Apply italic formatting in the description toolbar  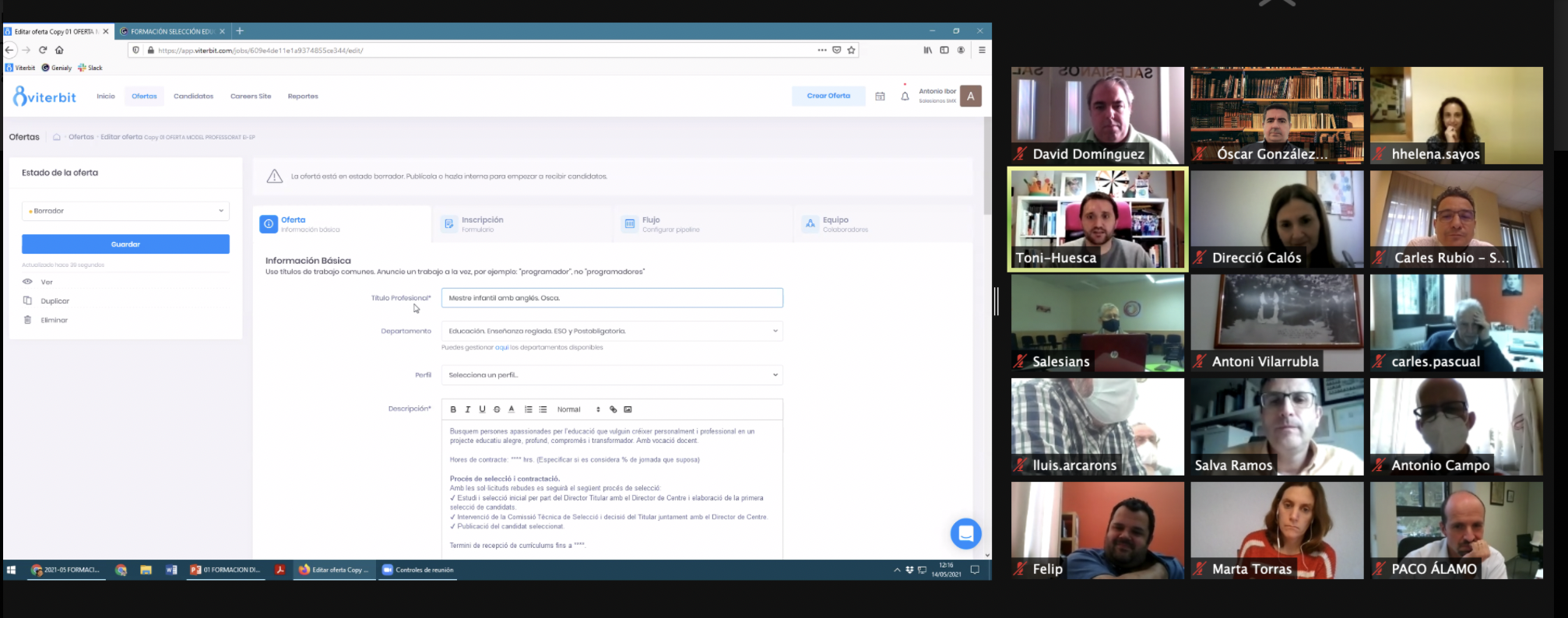coord(467,409)
